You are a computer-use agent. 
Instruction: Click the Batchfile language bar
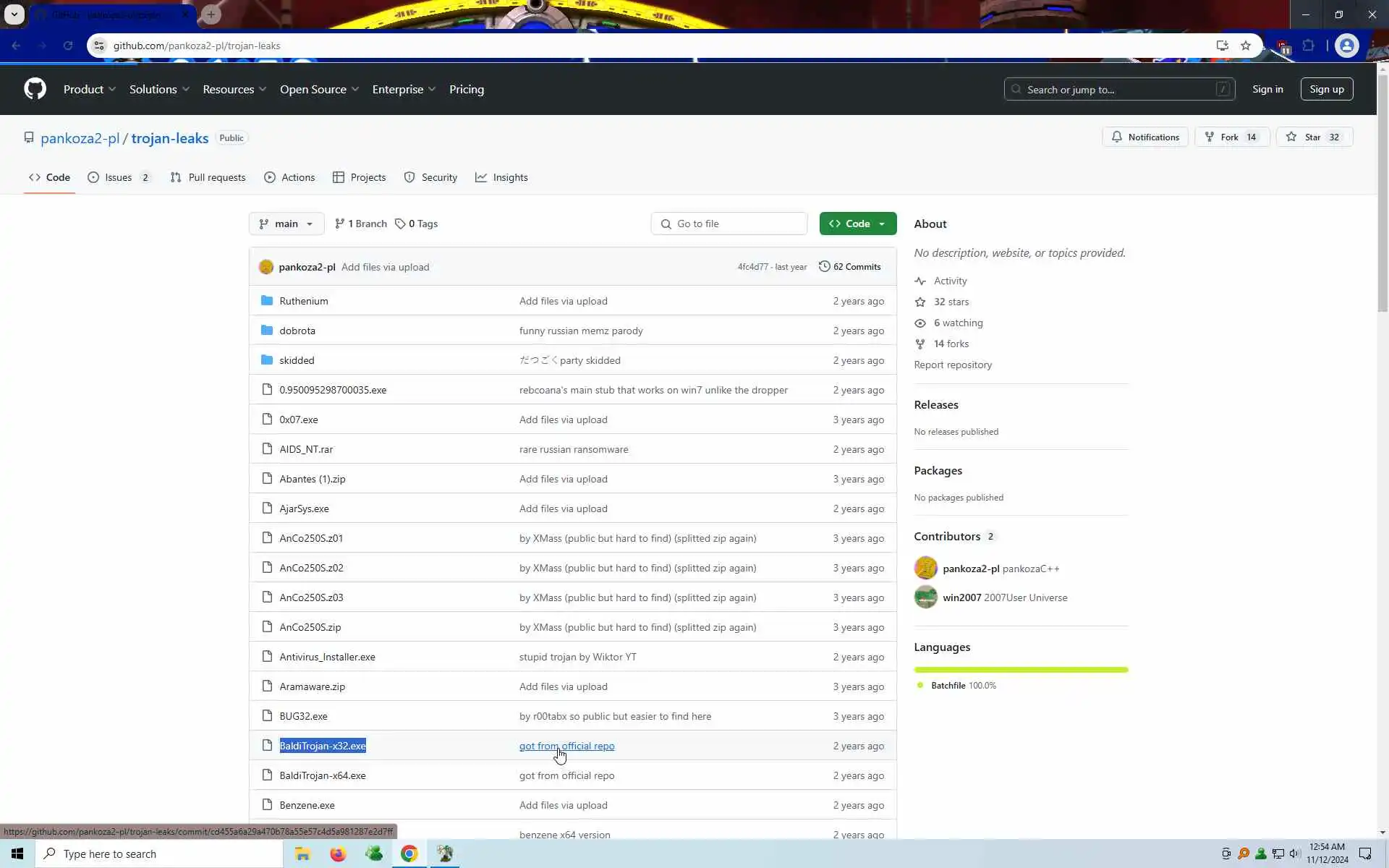(1020, 670)
